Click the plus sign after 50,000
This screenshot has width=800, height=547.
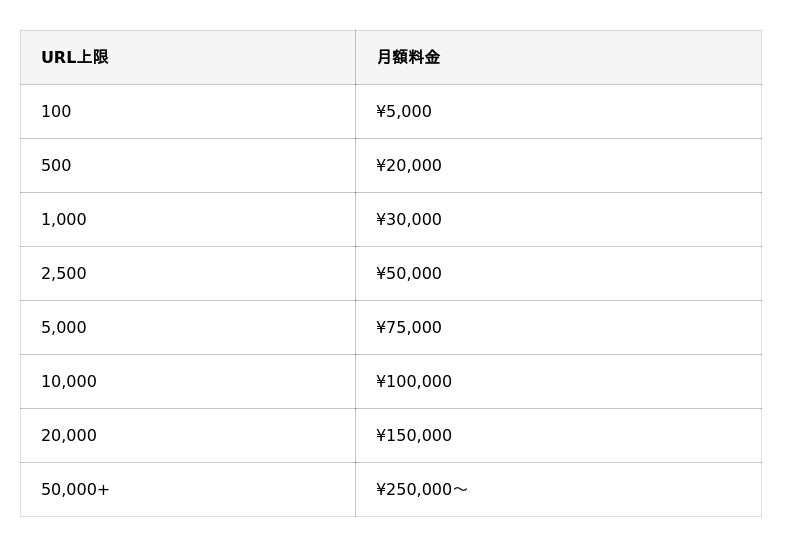click(104, 490)
